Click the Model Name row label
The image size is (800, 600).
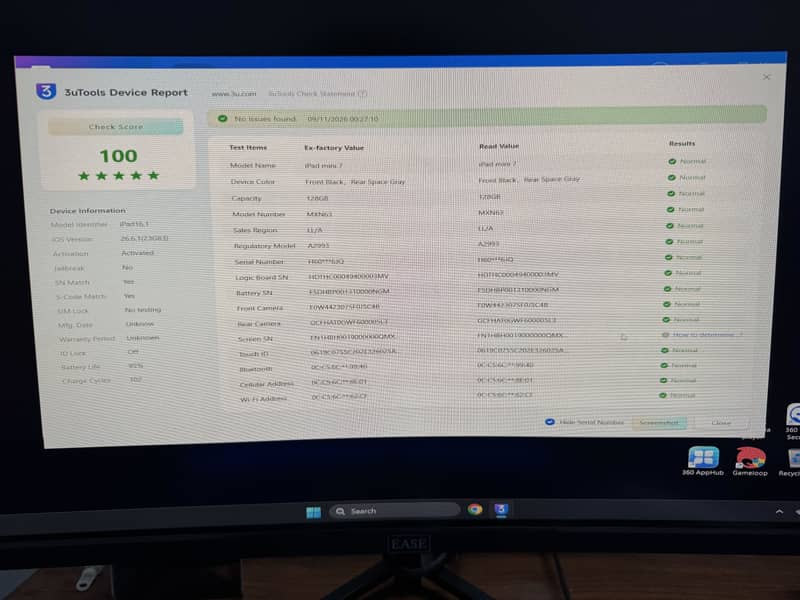253,165
